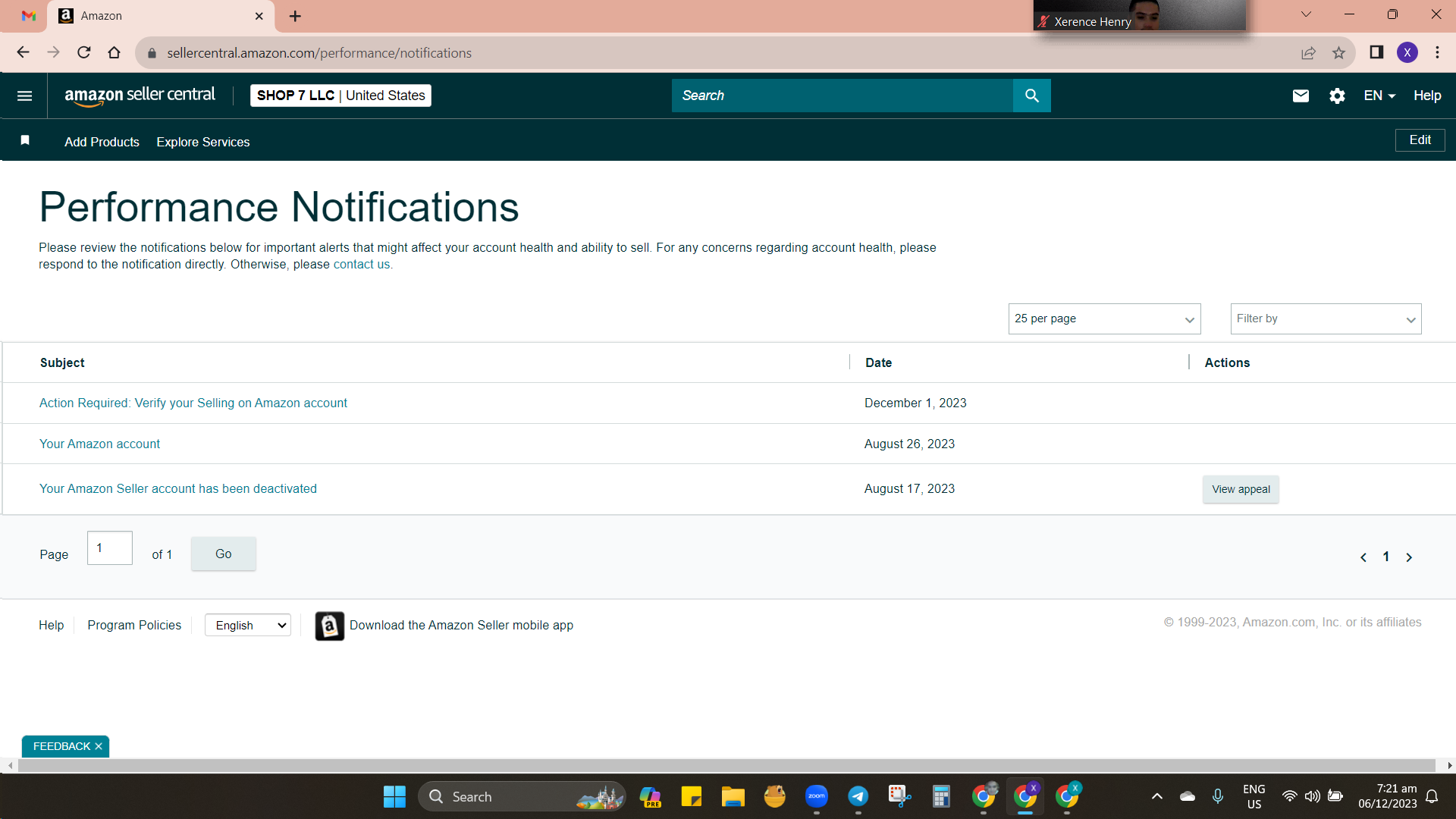Click the Go page button
The width and height of the screenshot is (1456, 819).
pos(223,554)
